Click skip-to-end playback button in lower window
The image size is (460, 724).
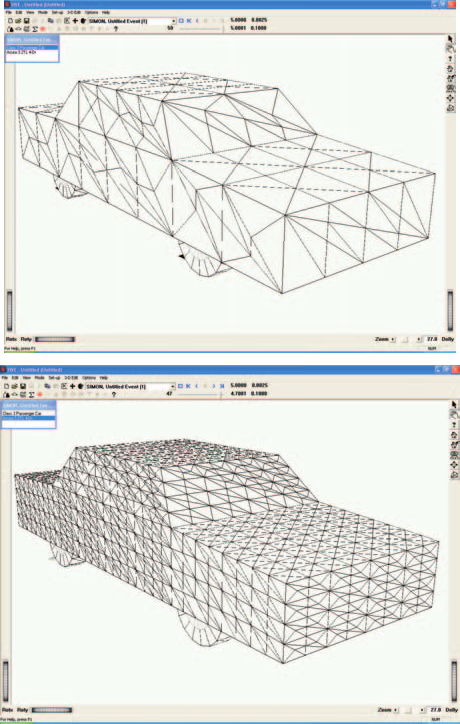[x=222, y=386]
